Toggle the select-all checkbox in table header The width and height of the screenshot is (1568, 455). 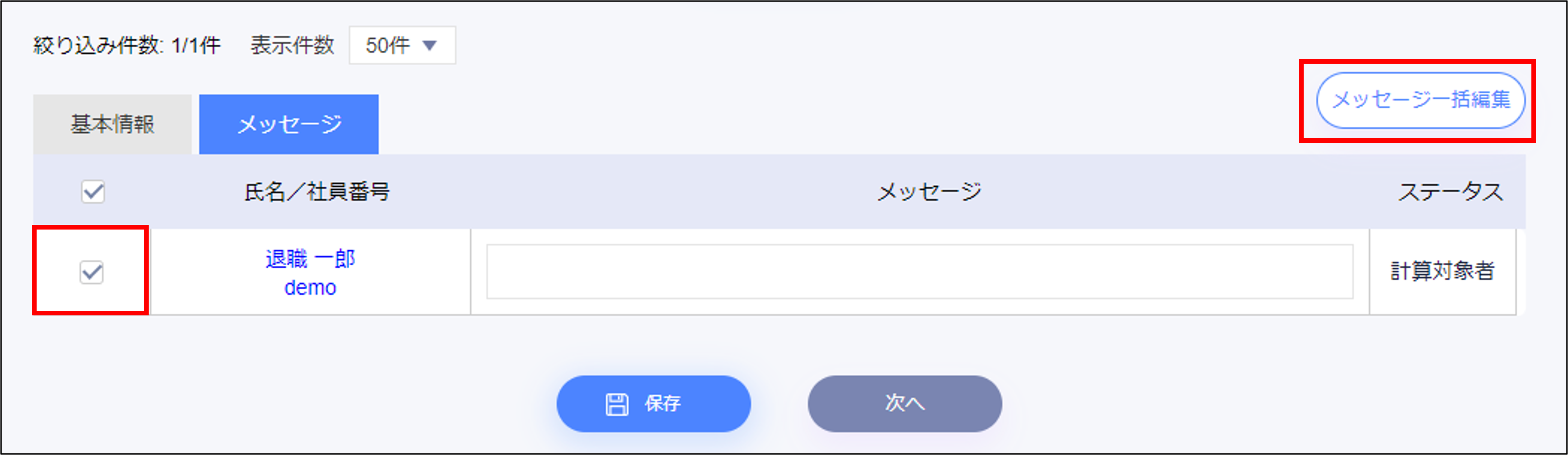[x=93, y=192]
